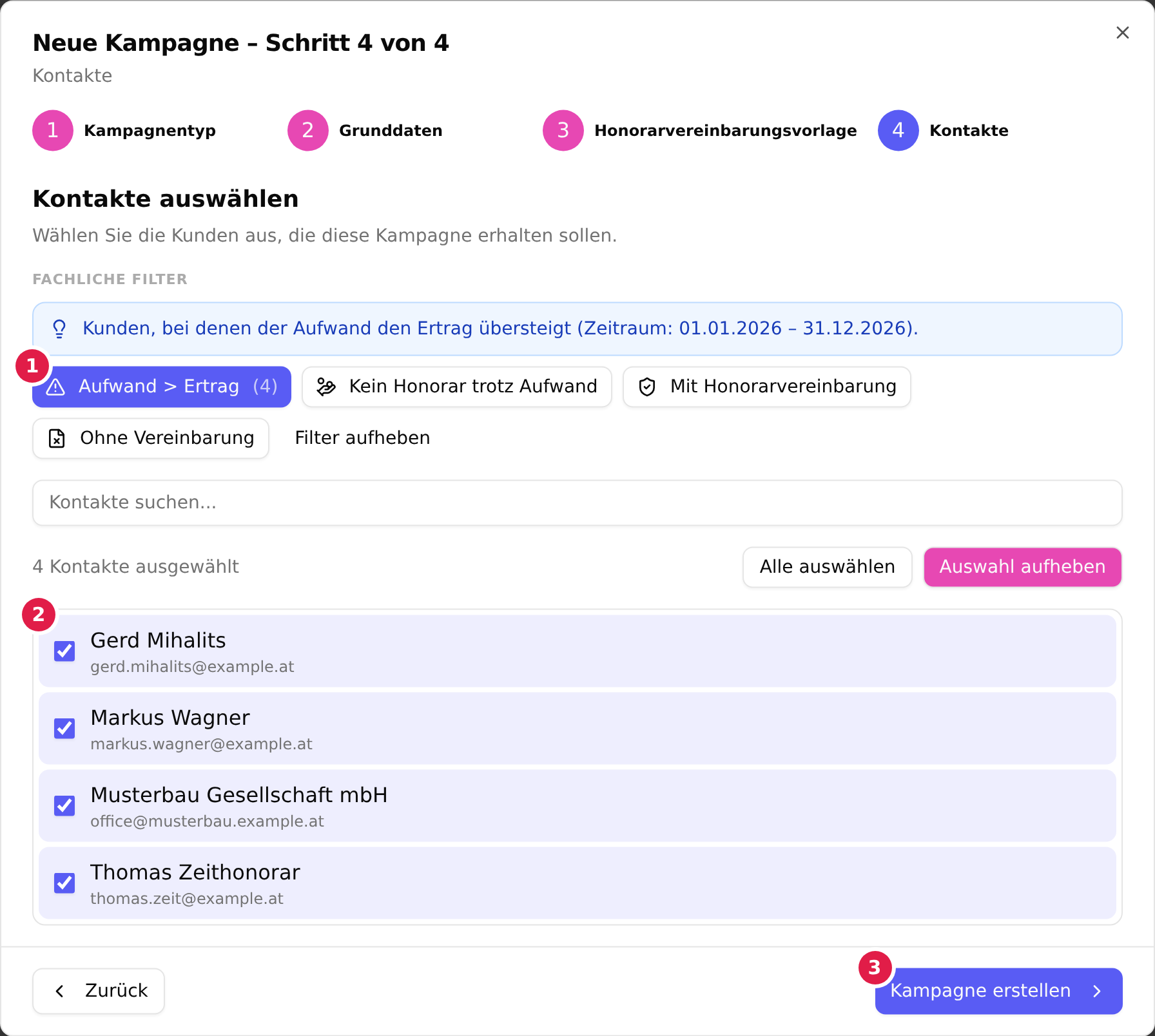Focus the Kontakte suchen search field

coord(577,503)
